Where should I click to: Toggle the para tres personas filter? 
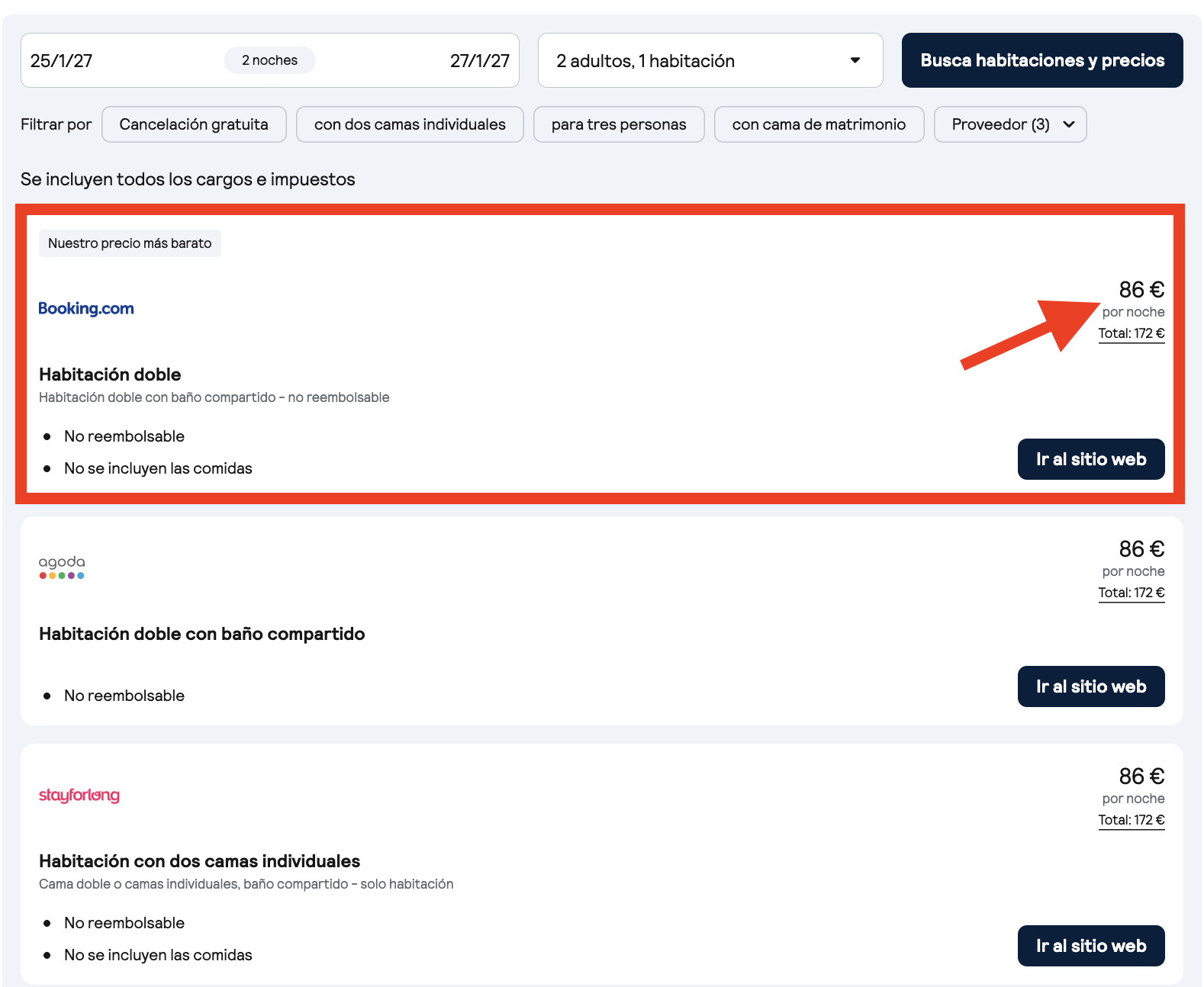tap(619, 124)
